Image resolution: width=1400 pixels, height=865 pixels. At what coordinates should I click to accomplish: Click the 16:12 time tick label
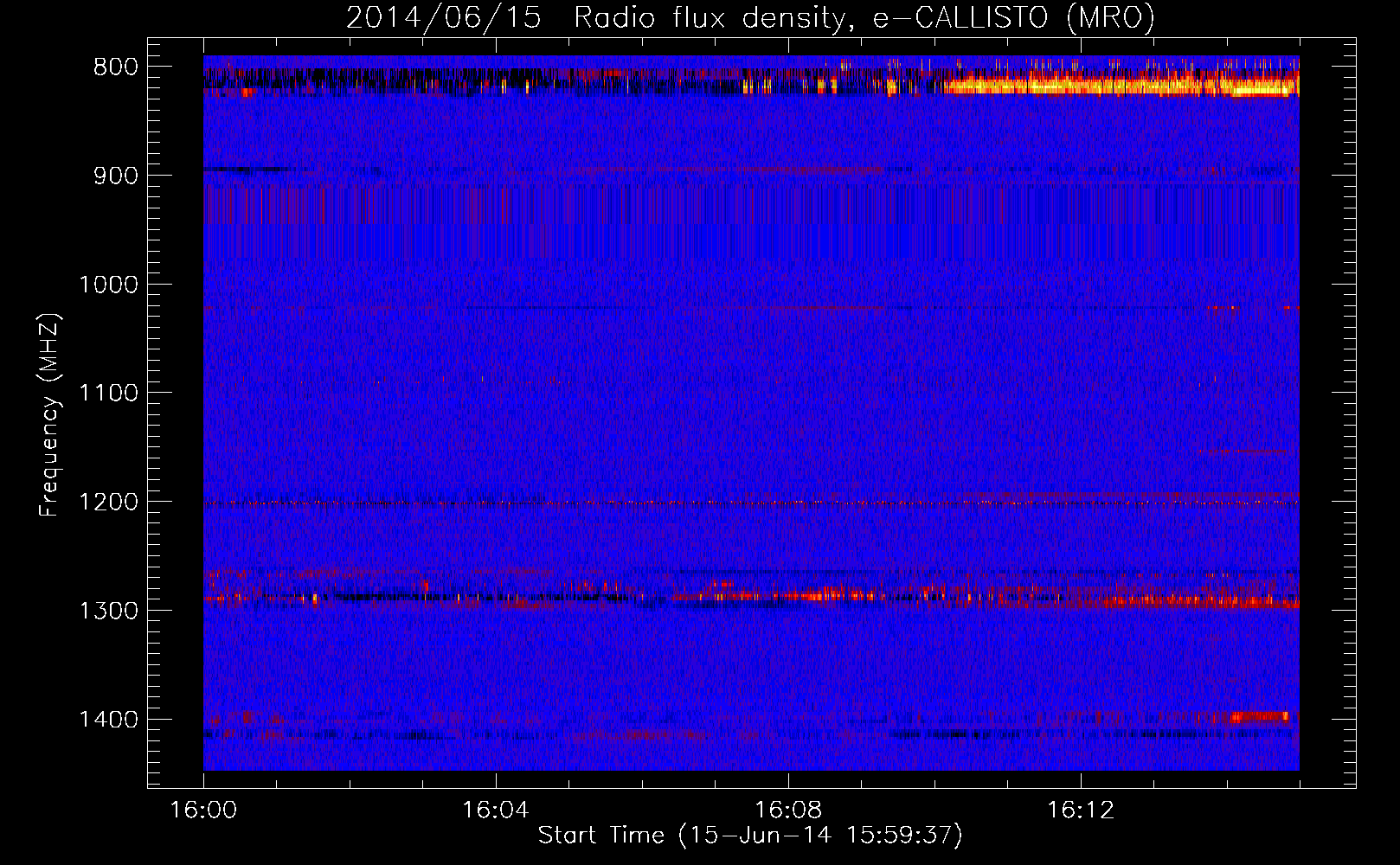tap(1081, 811)
